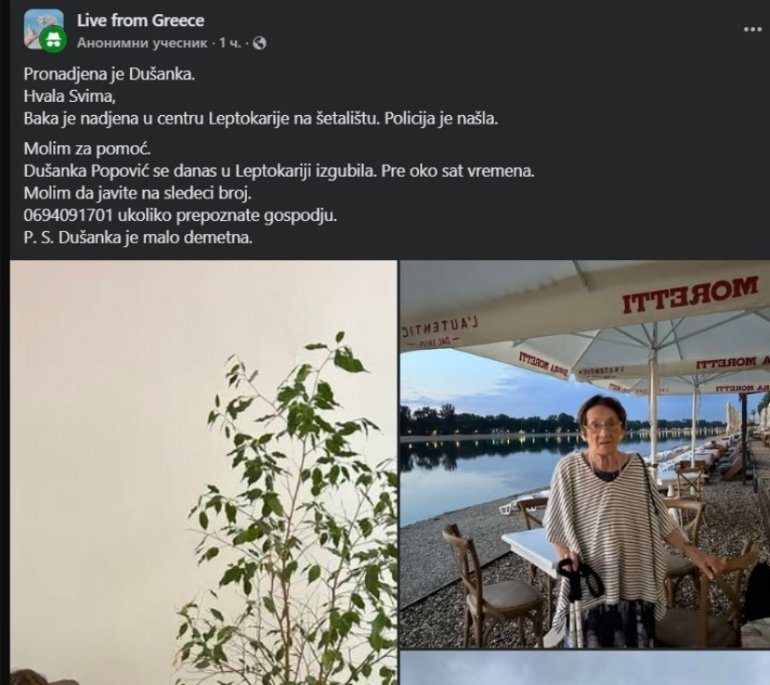Screen dimensions: 770x685
Task: Click the line Molim da javite na sledeci broj
Action: click(138, 193)
